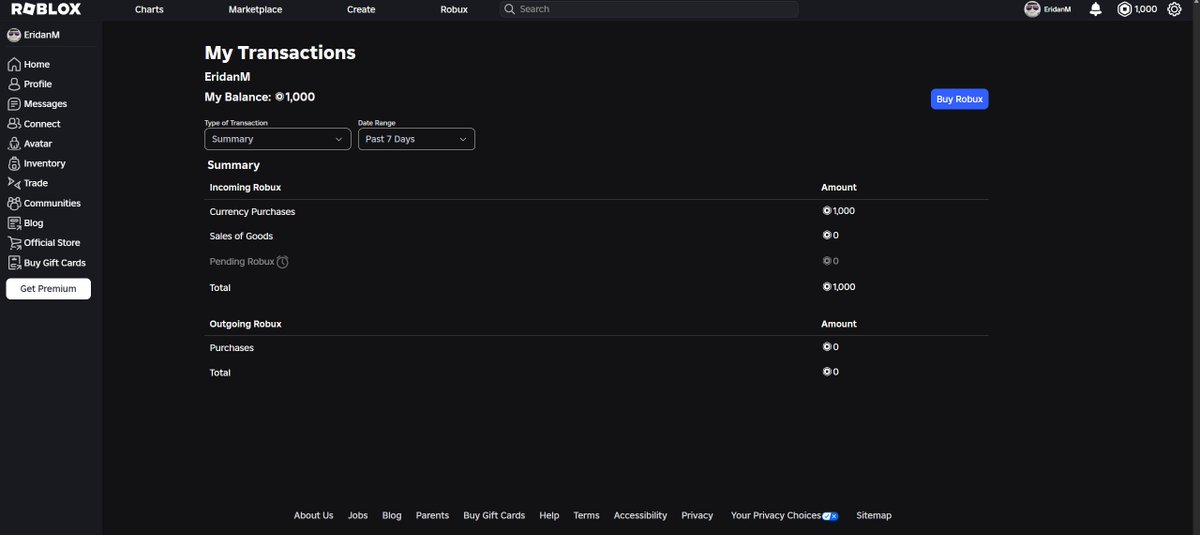Open Trade text in the sidebar

(36, 183)
